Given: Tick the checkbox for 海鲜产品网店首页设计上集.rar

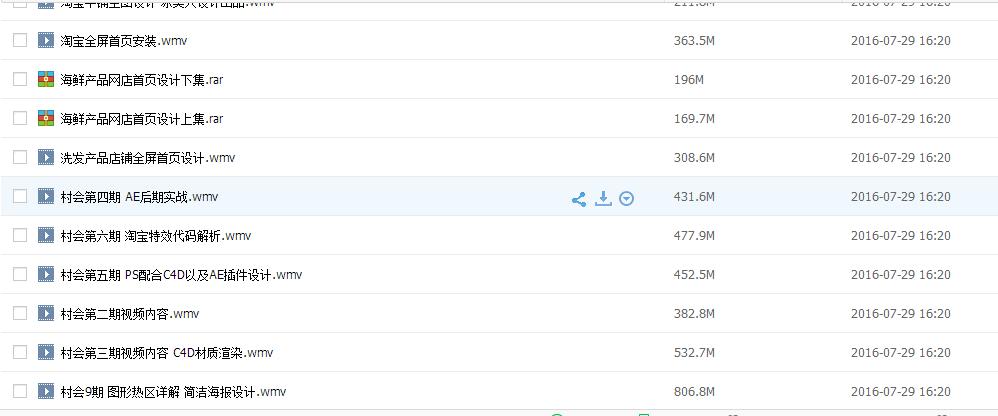Looking at the screenshot, I should coord(20,118).
